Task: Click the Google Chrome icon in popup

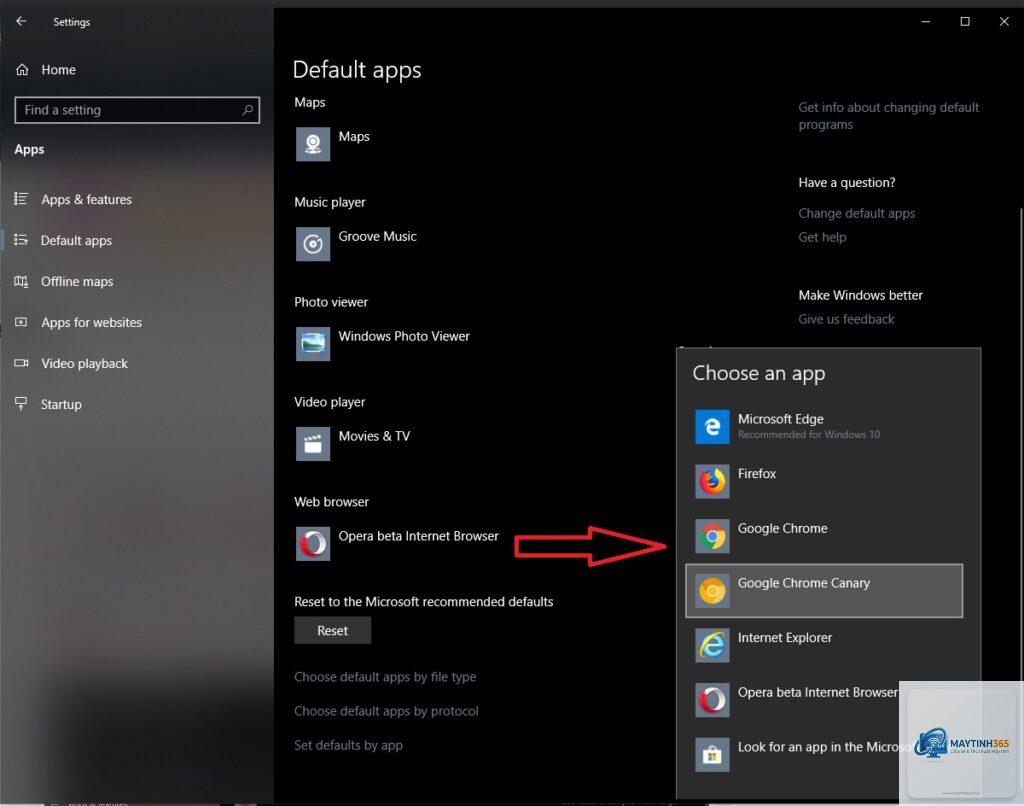Action: (712, 536)
